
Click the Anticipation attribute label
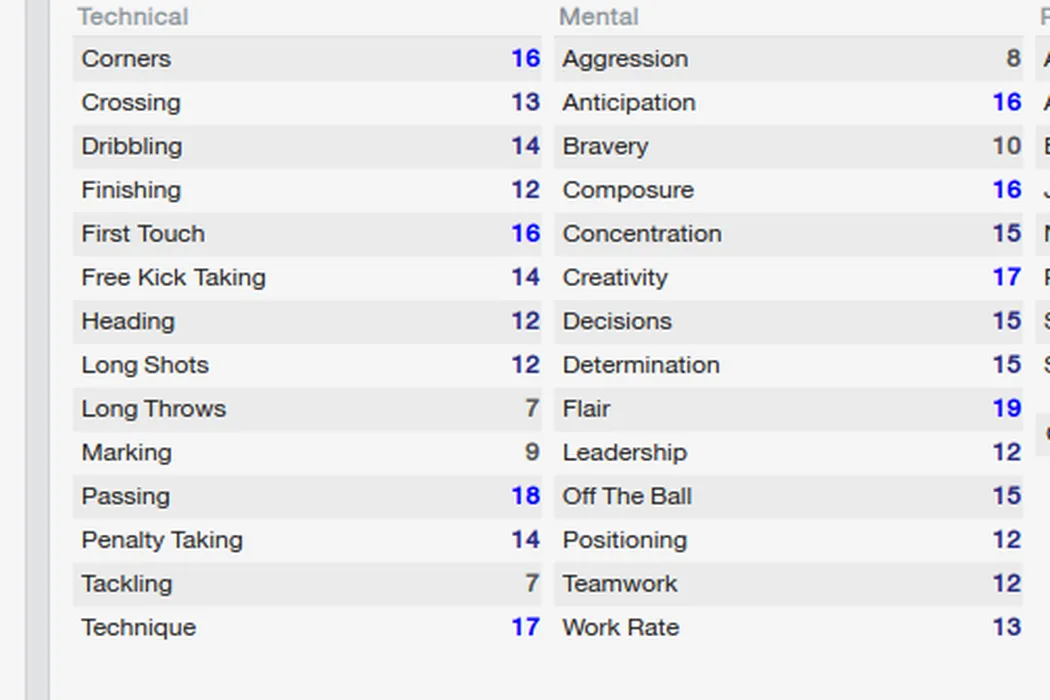point(629,103)
